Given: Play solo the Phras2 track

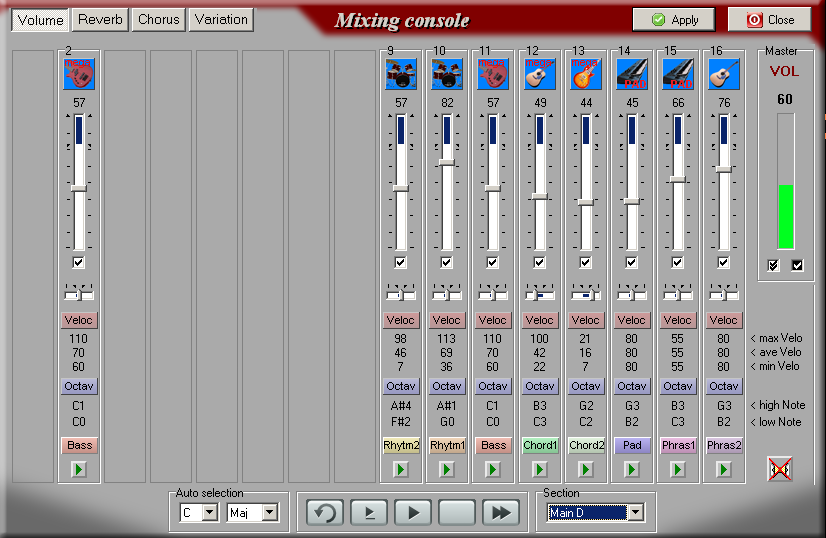Looking at the screenshot, I should (724, 469).
